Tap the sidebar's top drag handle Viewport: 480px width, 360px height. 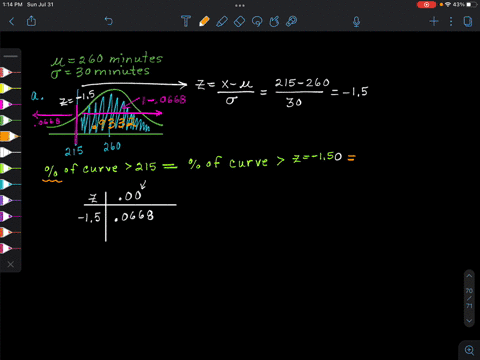click(x=11, y=56)
